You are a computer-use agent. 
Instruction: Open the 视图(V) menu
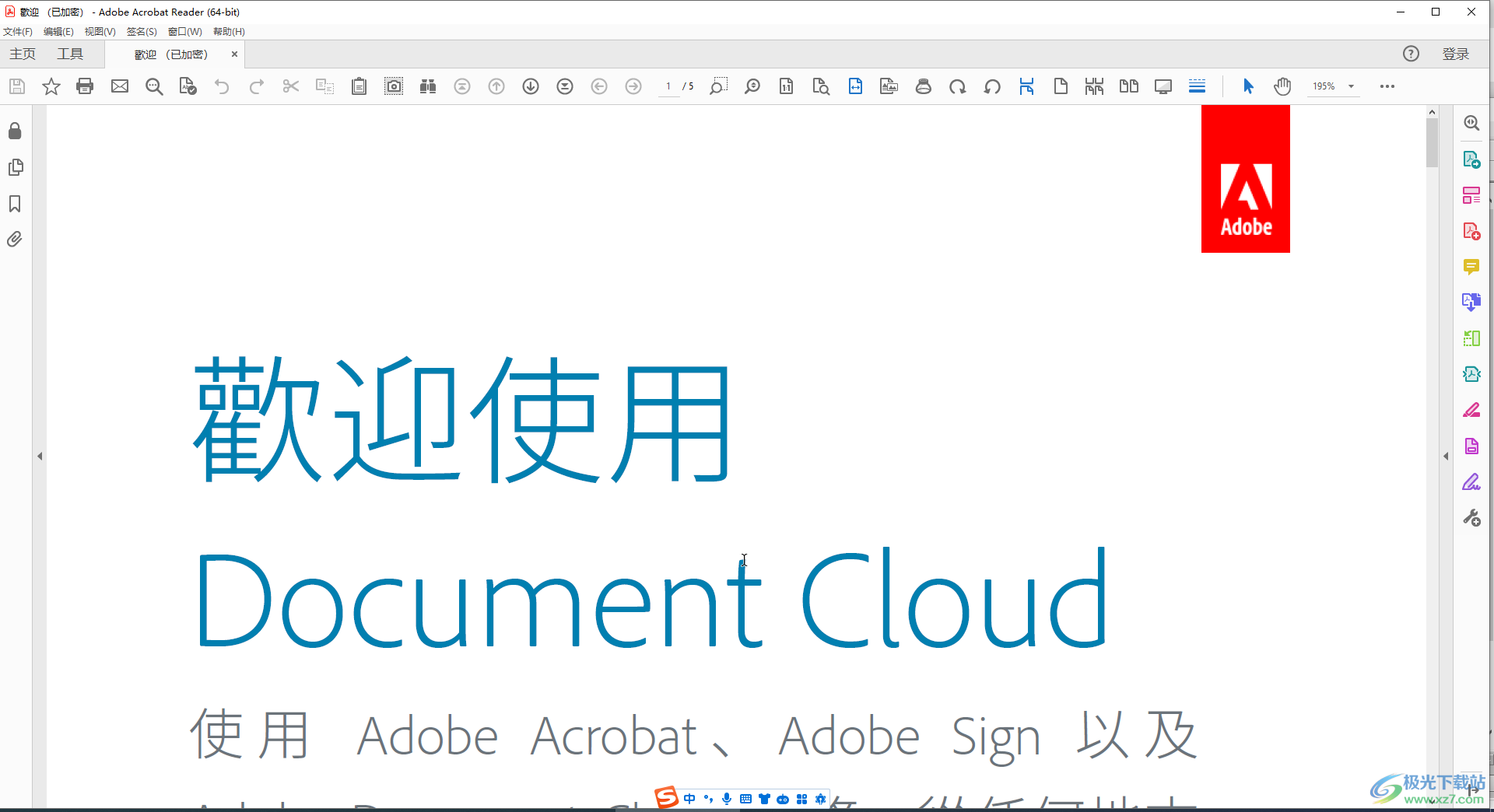[100, 32]
